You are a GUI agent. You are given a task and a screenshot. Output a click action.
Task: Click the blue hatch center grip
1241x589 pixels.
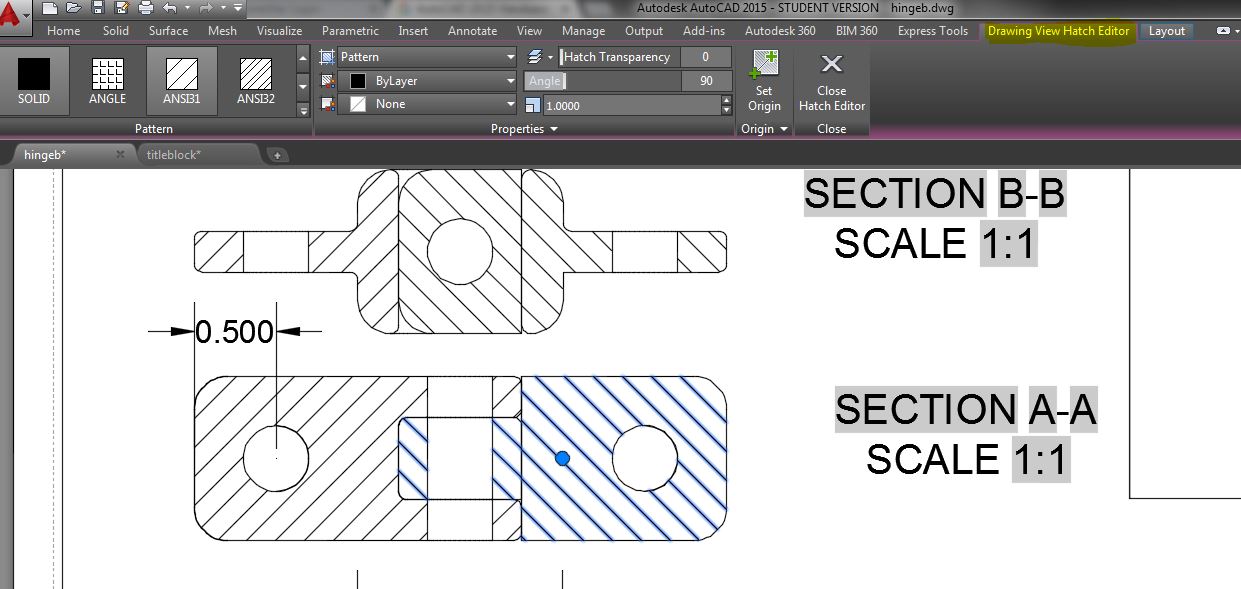pyautogui.click(x=562, y=458)
